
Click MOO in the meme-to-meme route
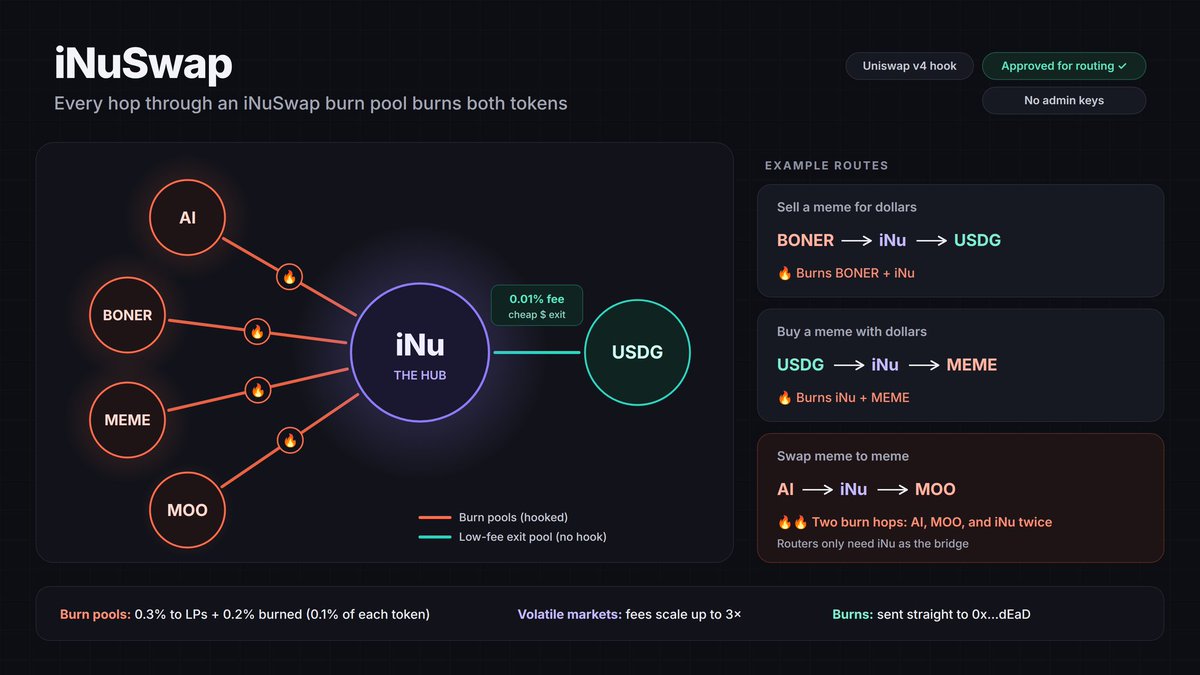(x=935, y=490)
